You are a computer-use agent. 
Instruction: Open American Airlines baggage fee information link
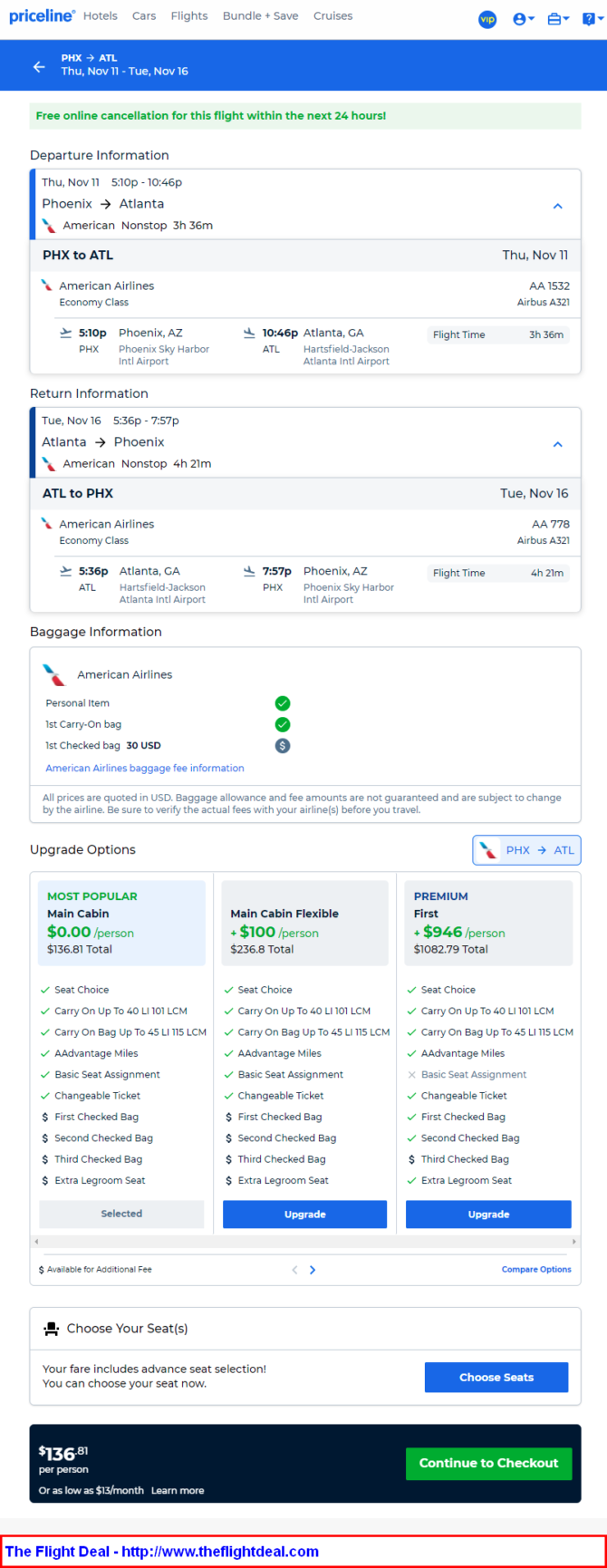click(x=145, y=769)
